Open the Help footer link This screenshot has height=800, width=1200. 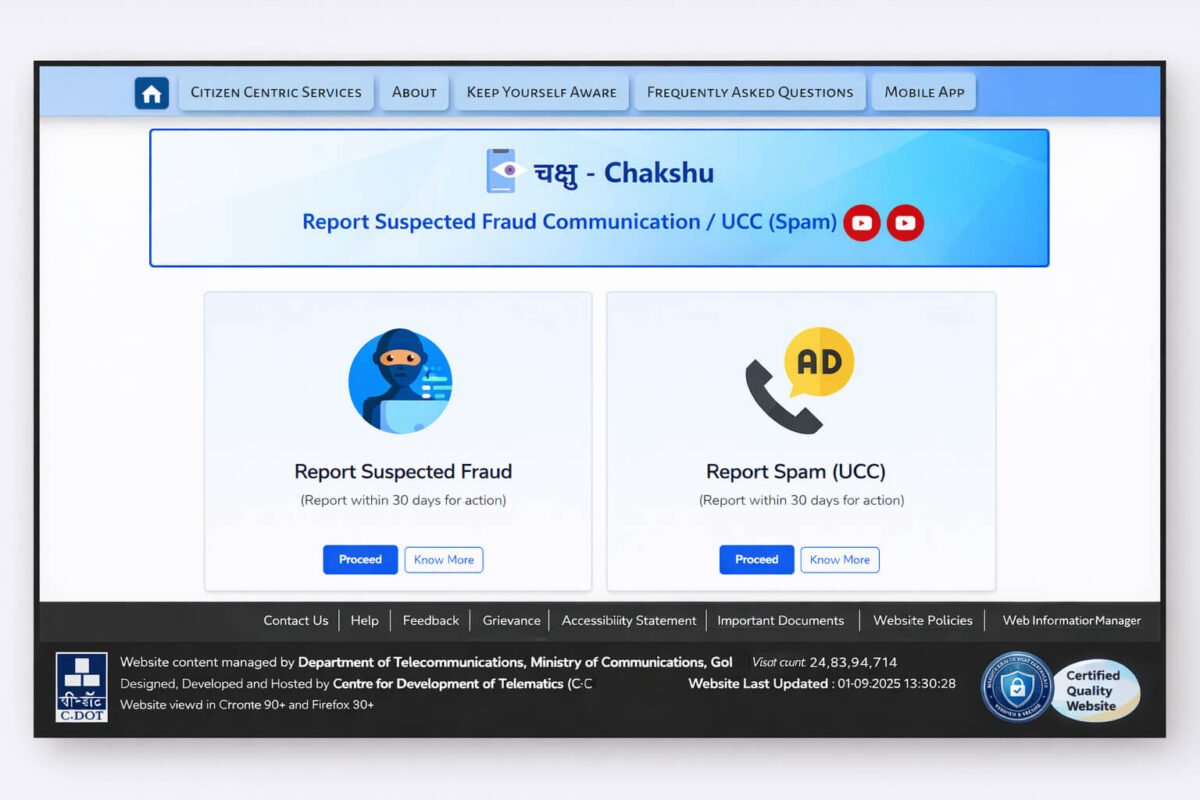[x=365, y=620]
